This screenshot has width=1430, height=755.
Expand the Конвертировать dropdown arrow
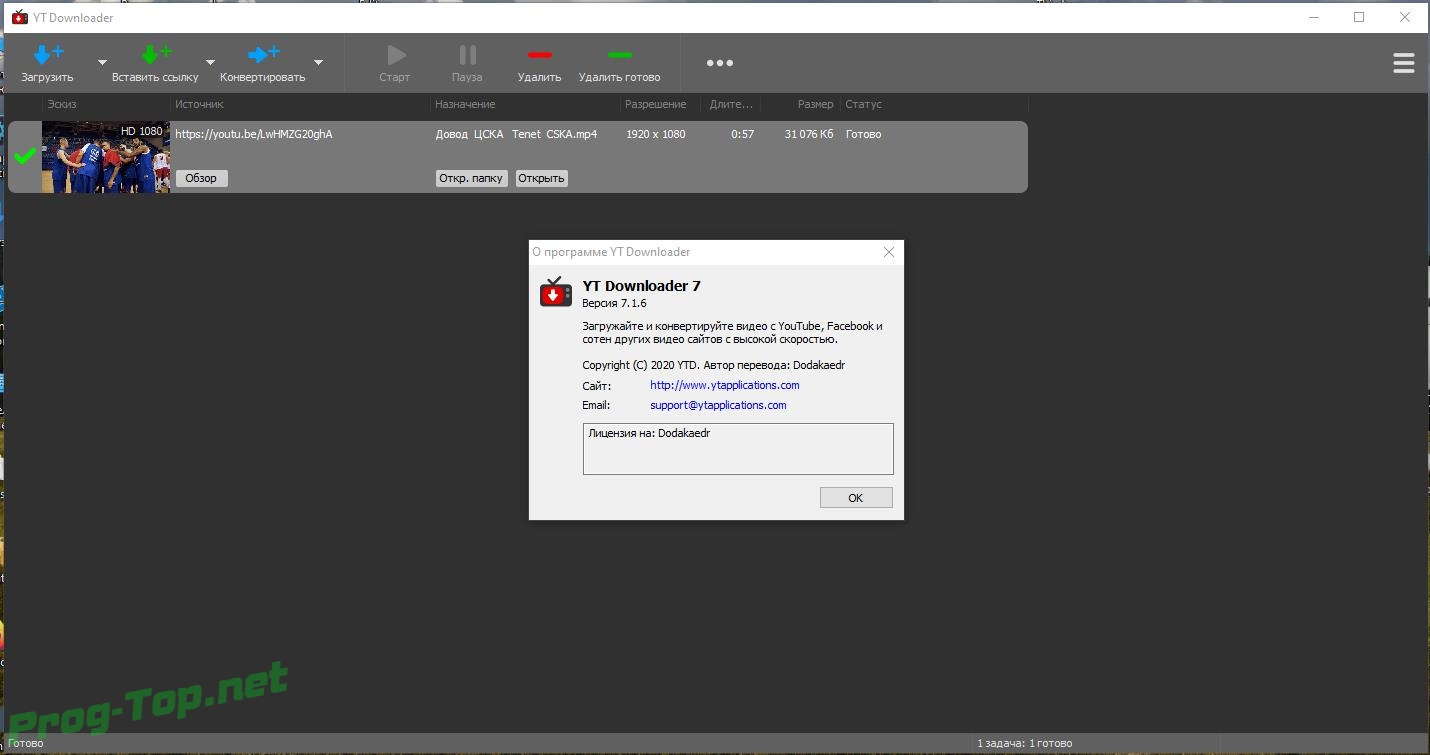[318, 62]
